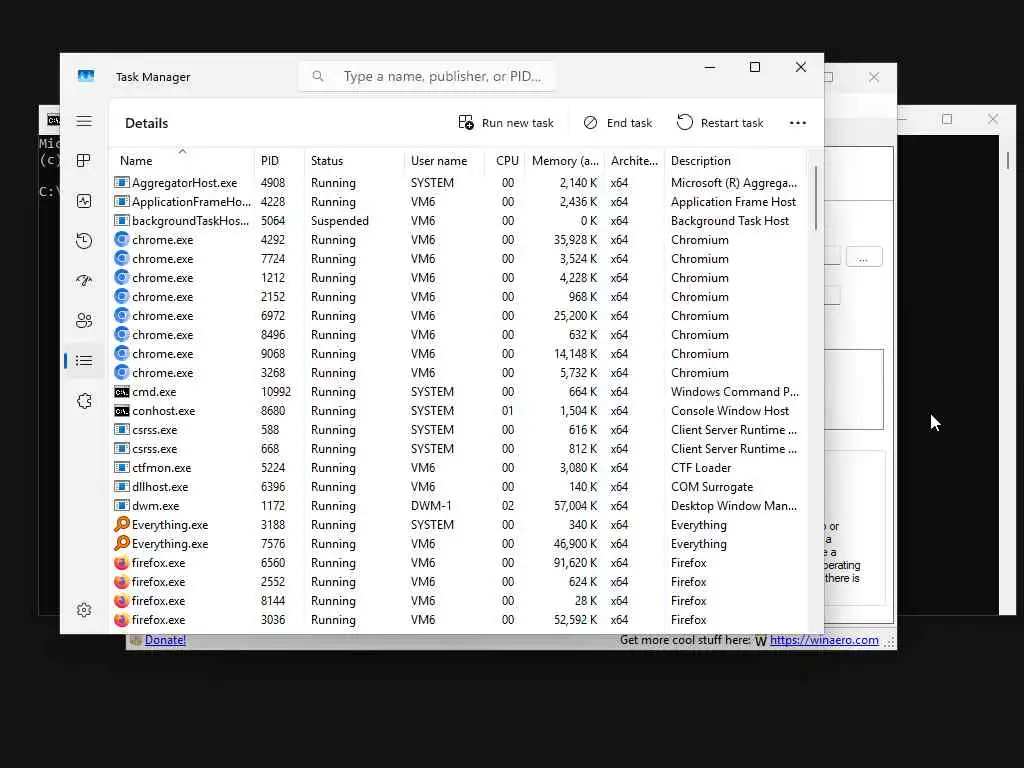
Task: Click the AggregatorHost.exe process icon
Action: (x=121, y=183)
